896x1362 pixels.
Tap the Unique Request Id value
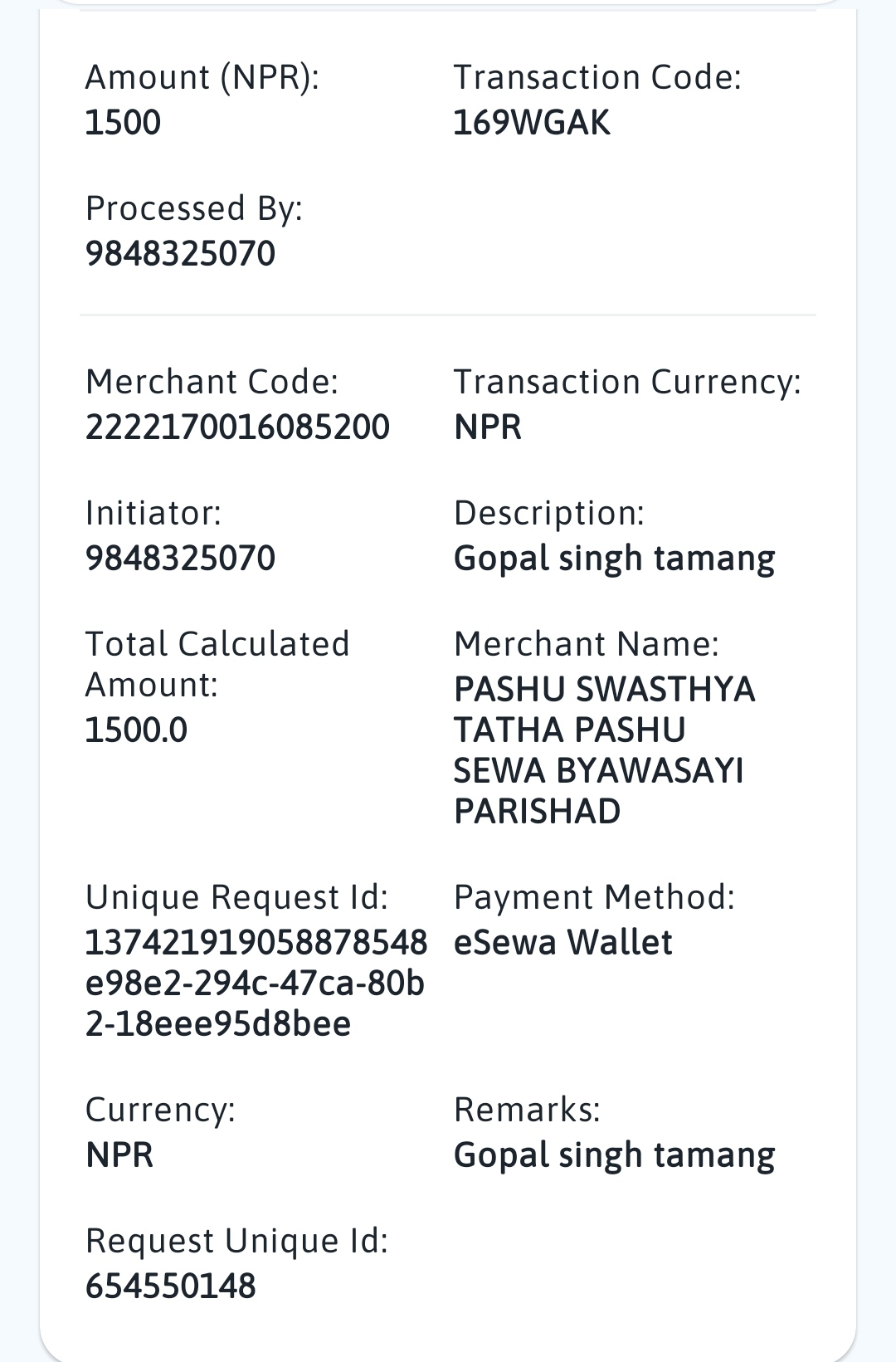[256, 984]
